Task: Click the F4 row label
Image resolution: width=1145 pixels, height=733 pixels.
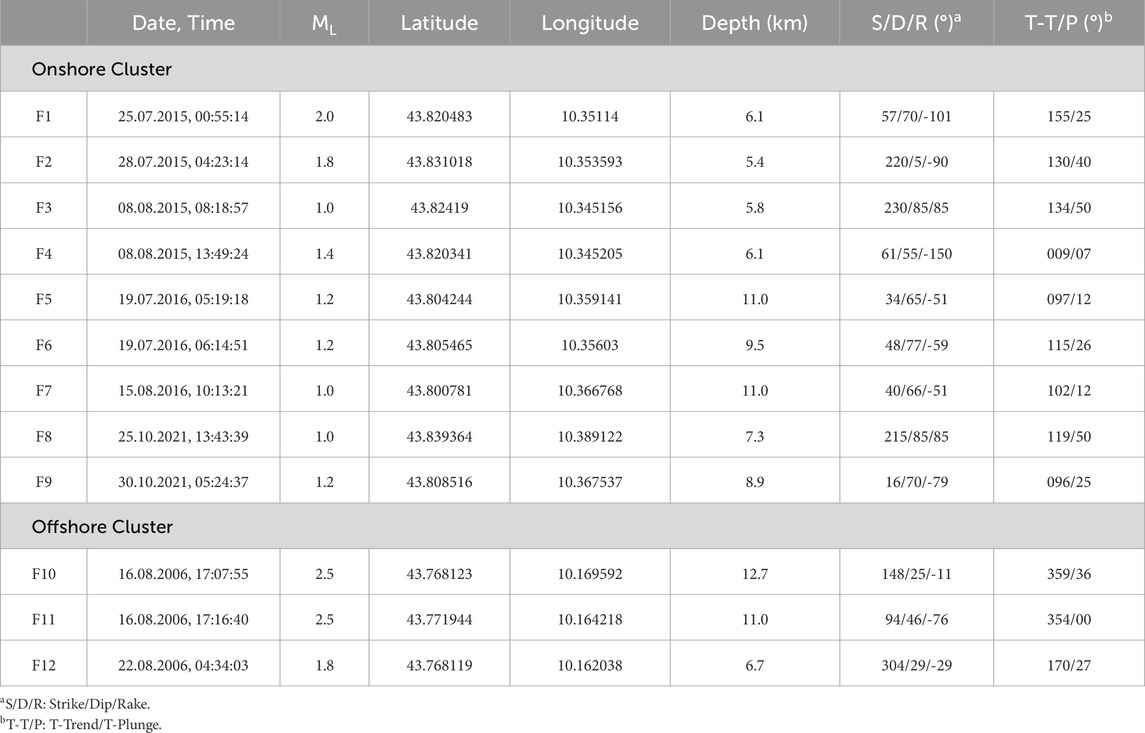Action: [44, 254]
